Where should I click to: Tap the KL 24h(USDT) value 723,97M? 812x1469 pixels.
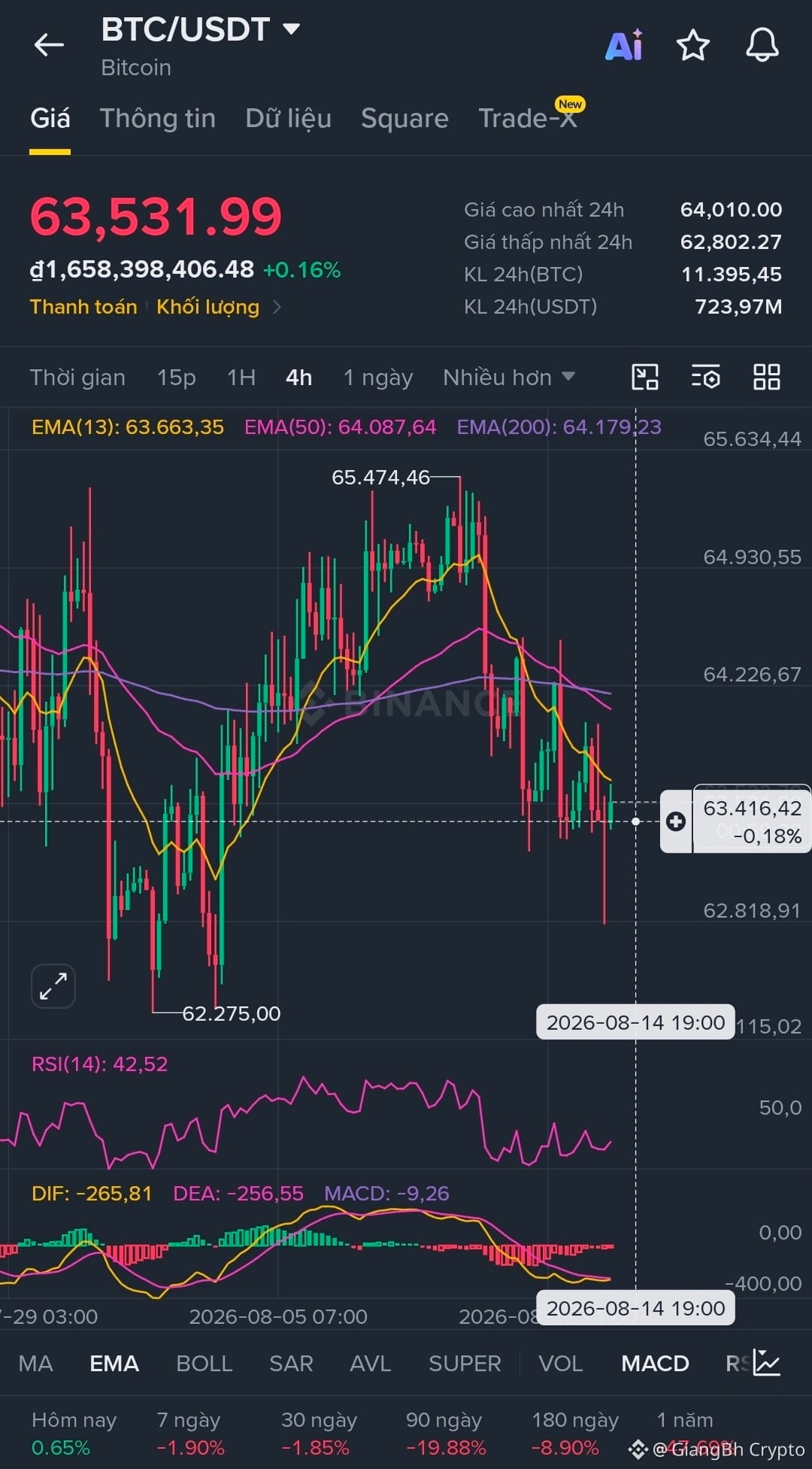pos(738,307)
